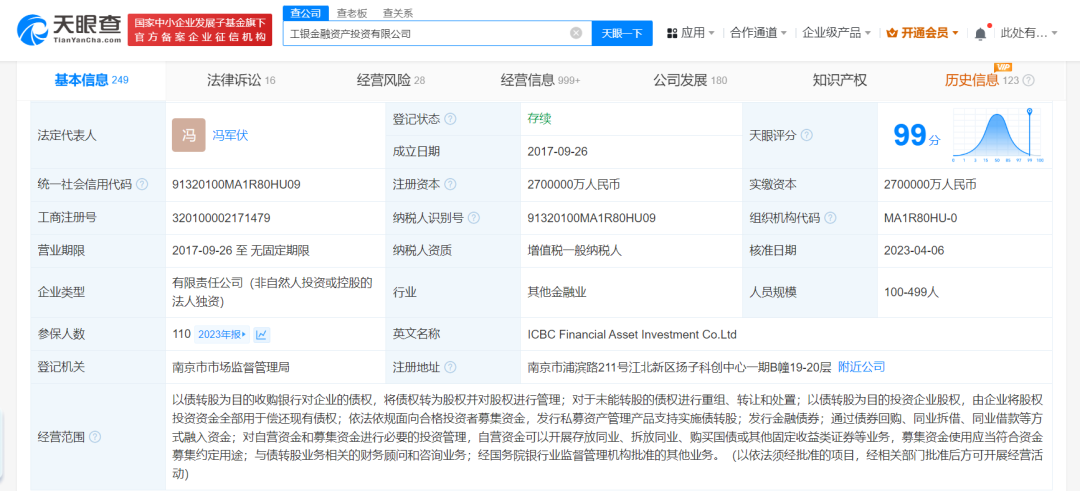Click approval date 2023-04-06

pyautogui.click(x=914, y=251)
